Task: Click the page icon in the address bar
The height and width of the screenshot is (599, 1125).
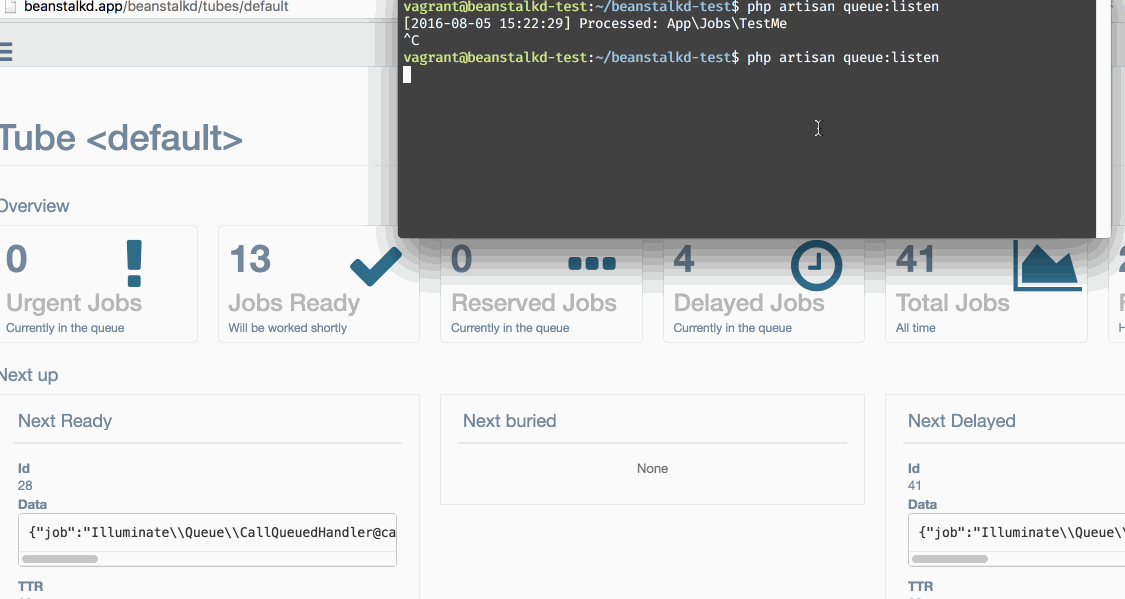Action: click(8, 7)
